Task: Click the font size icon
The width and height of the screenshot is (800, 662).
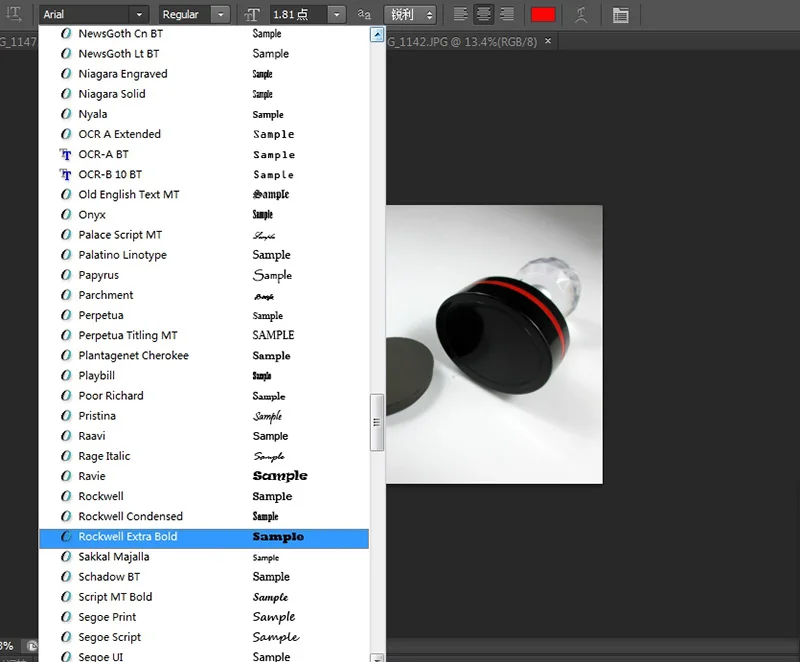Action: click(x=252, y=15)
